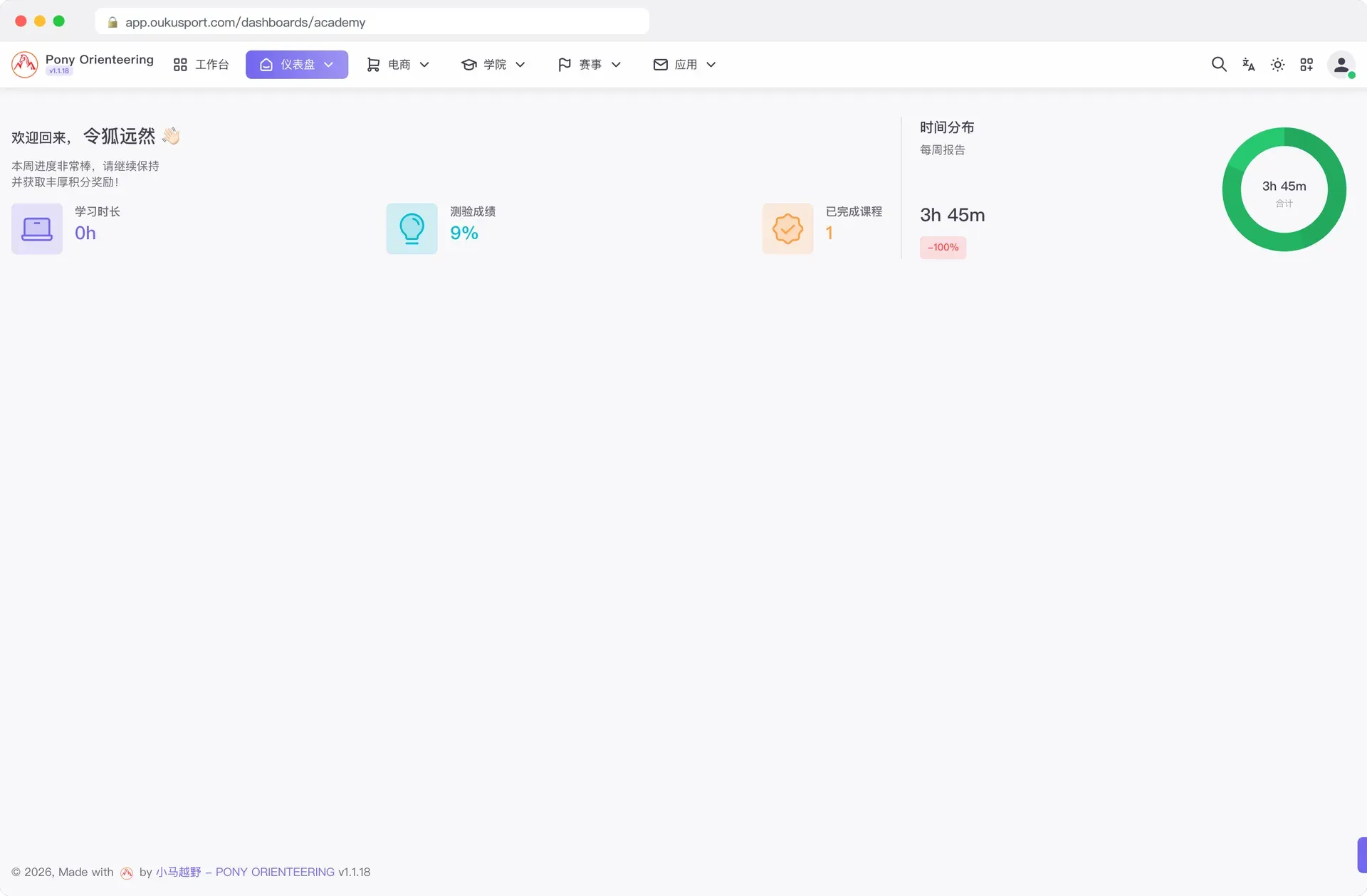Click the -100% change badge

point(943,247)
